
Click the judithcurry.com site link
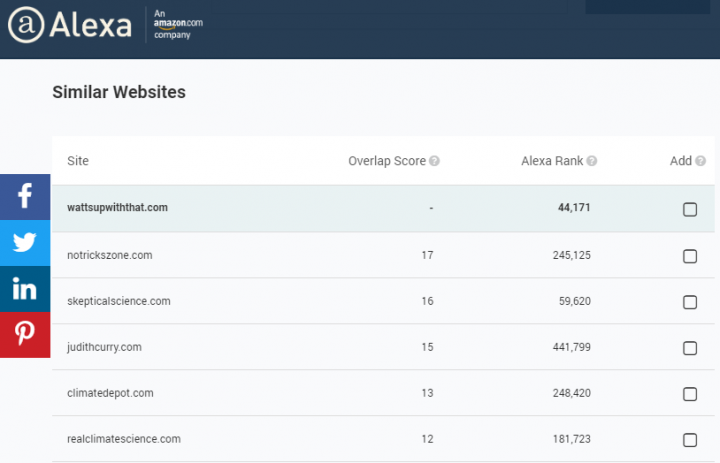[104, 347]
